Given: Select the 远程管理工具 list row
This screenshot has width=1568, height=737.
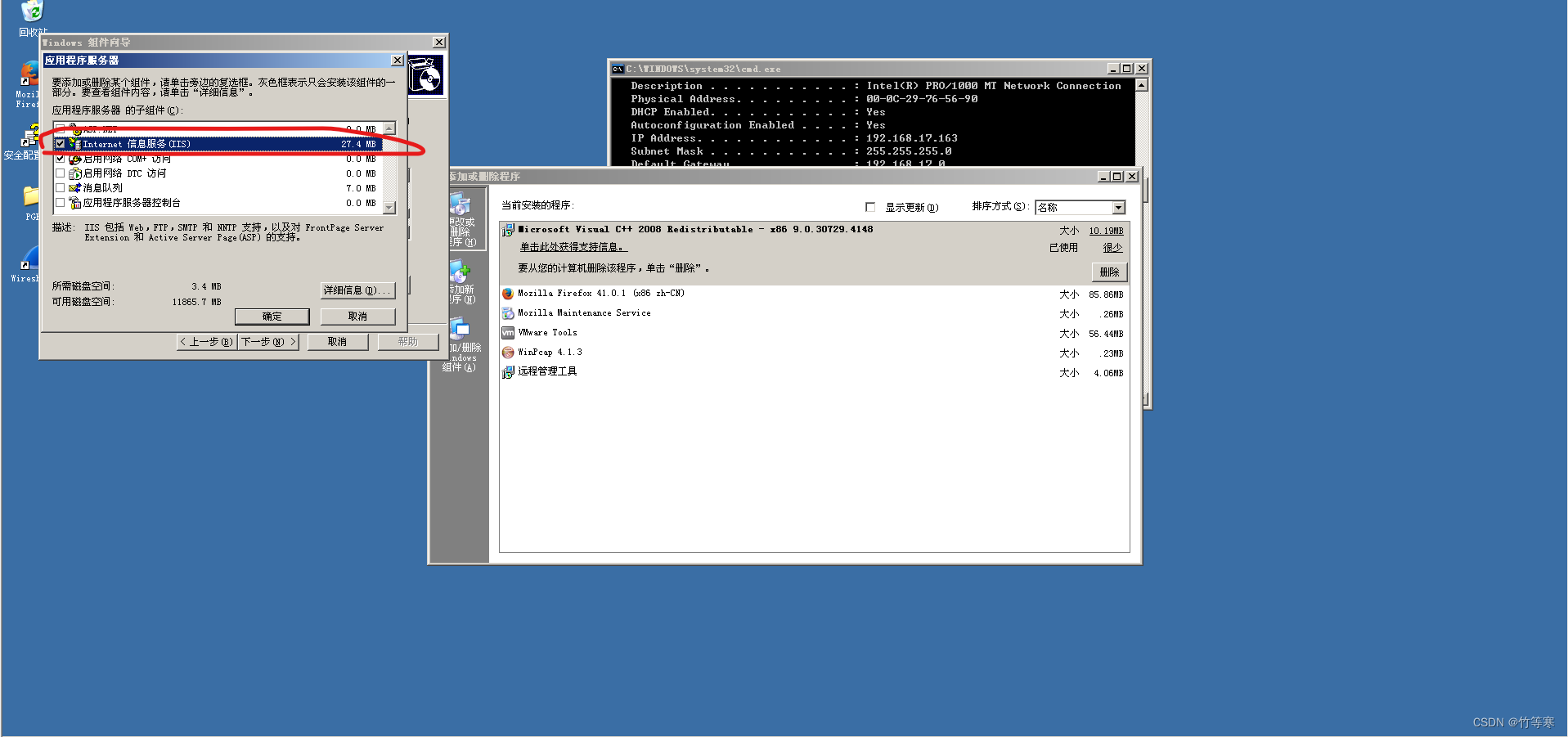Looking at the screenshot, I should point(814,372).
